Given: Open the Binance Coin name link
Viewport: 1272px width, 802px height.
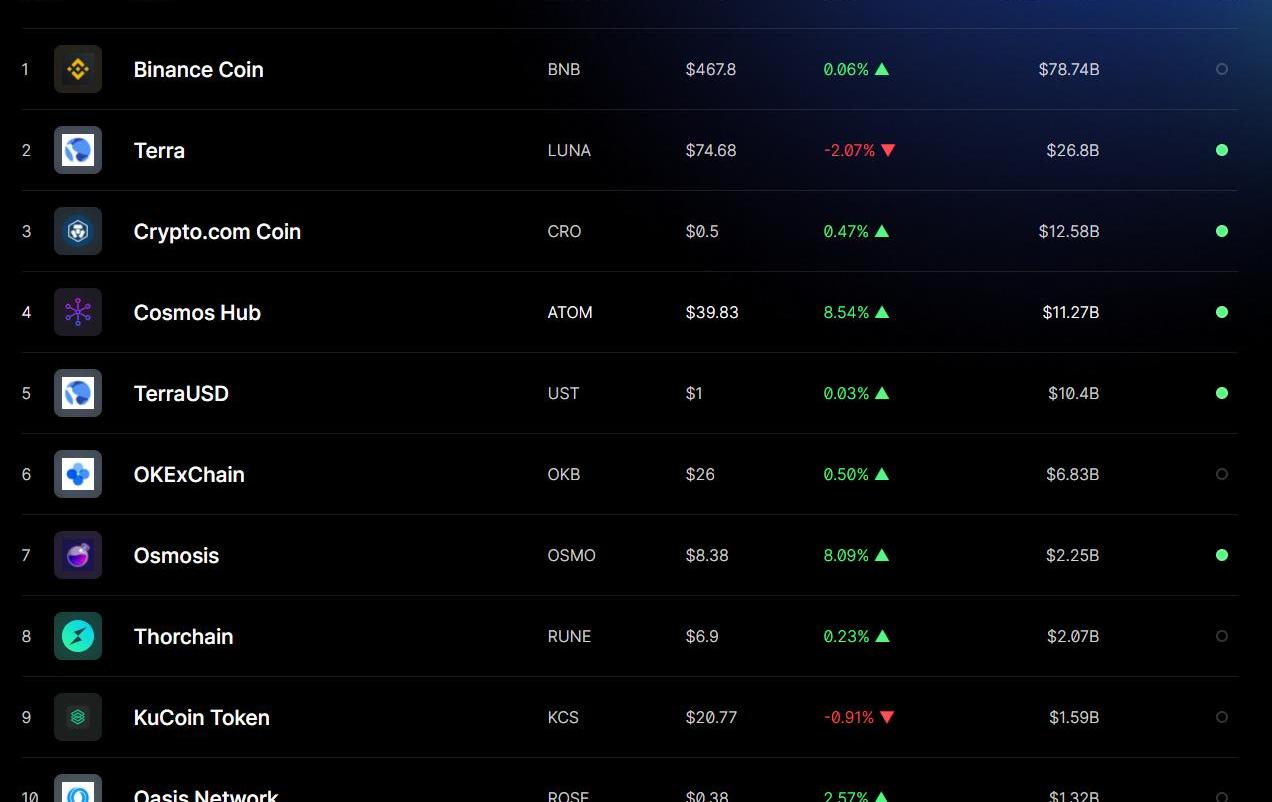Looking at the screenshot, I should 199,69.
